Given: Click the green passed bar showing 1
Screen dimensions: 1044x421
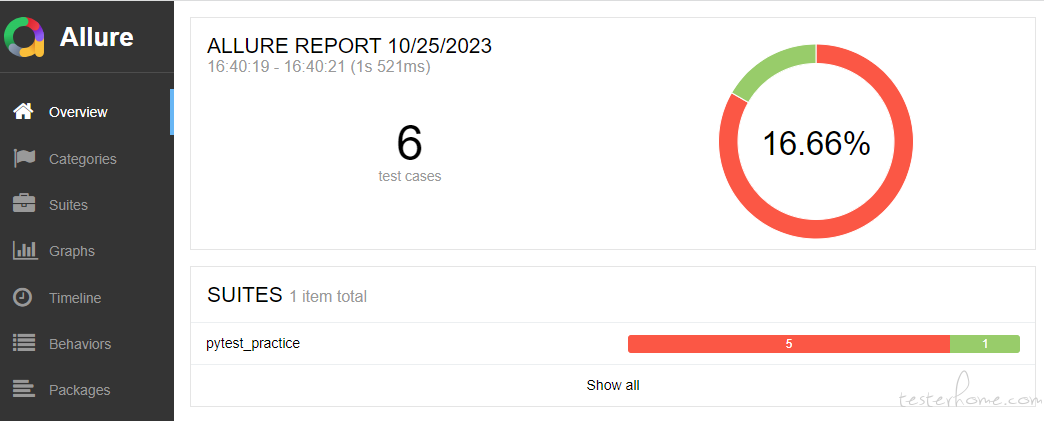Looking at the screenshot, I should tap(984, 344).
